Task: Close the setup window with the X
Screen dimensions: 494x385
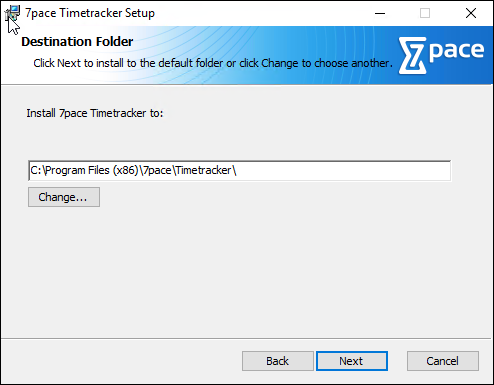Action: coord(471,13)
